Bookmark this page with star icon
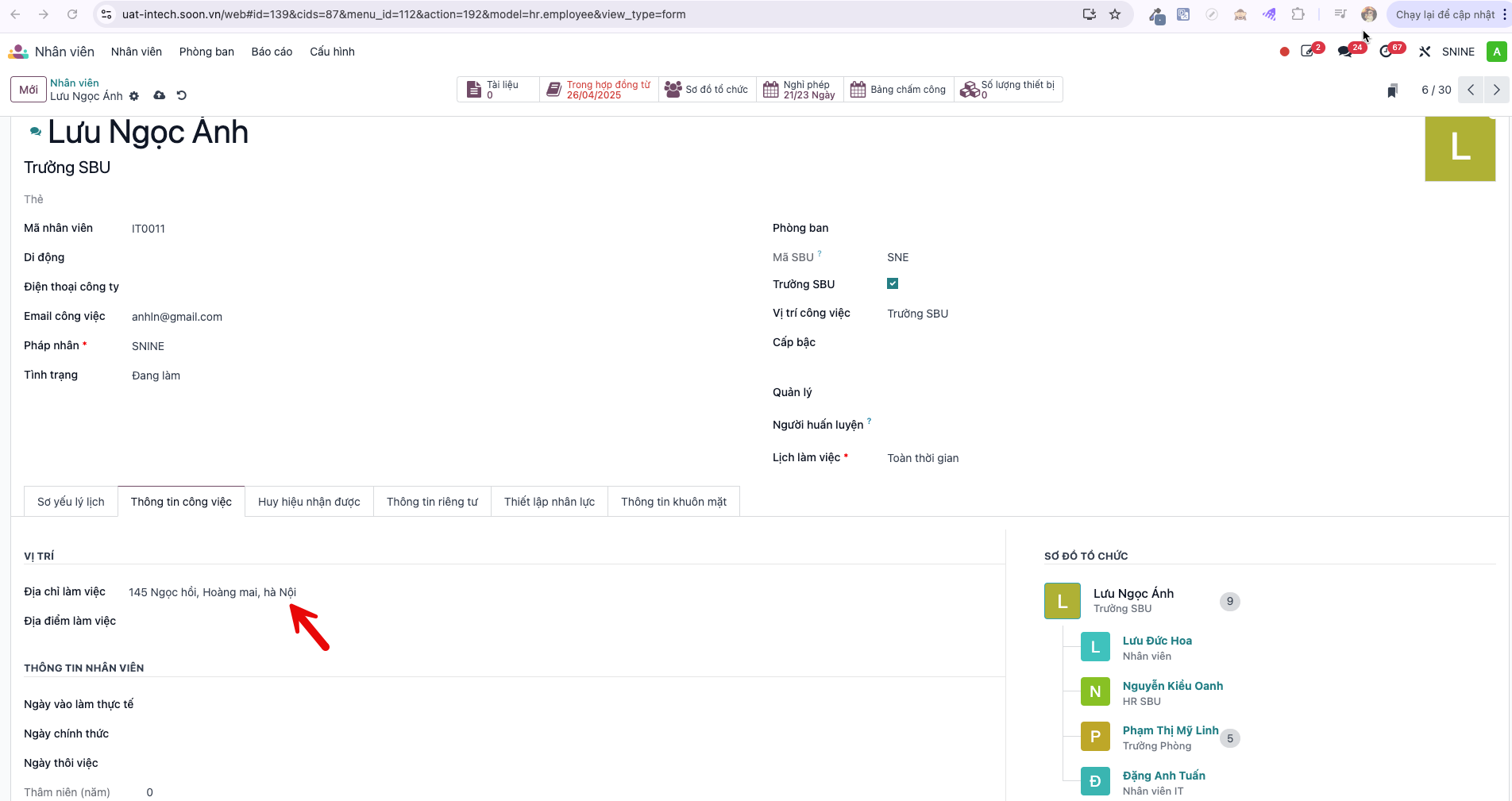Viewport: 1512px width, 801px height. point(1115,14)
